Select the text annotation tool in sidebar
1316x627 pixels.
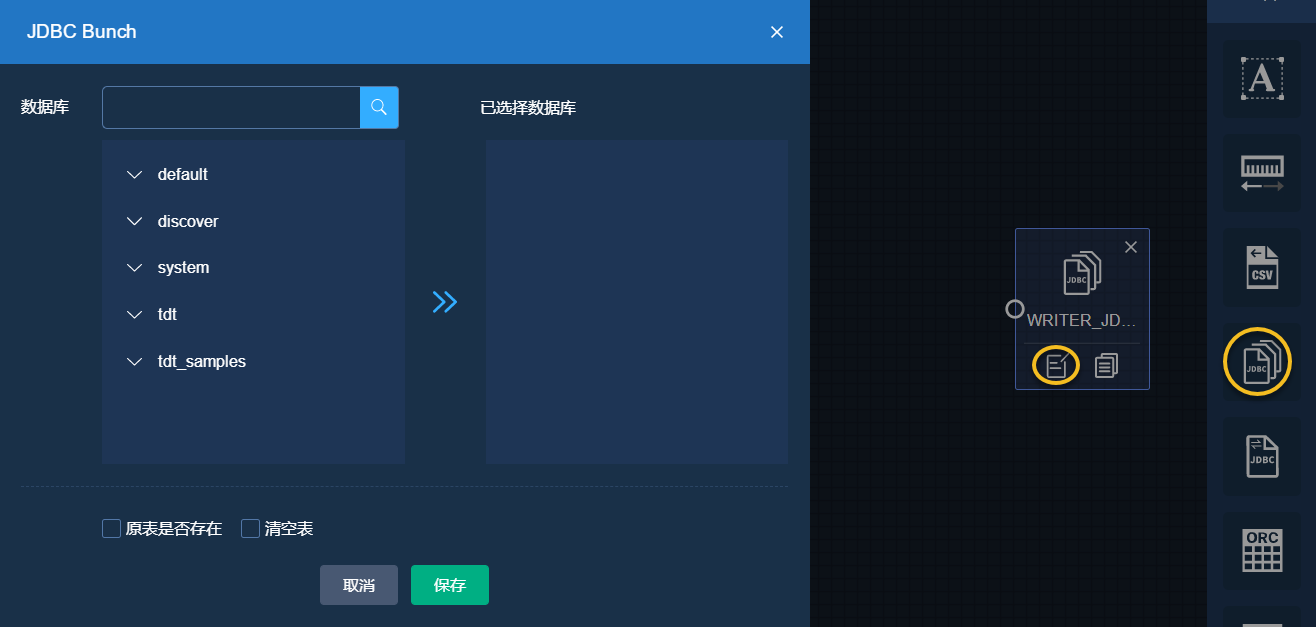1261,78
